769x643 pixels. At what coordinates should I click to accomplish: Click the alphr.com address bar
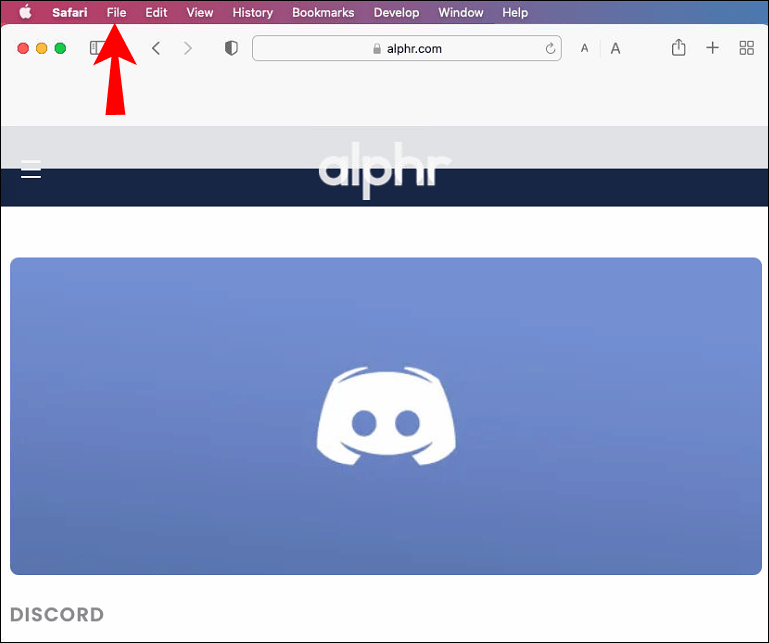tap(407, 48)
